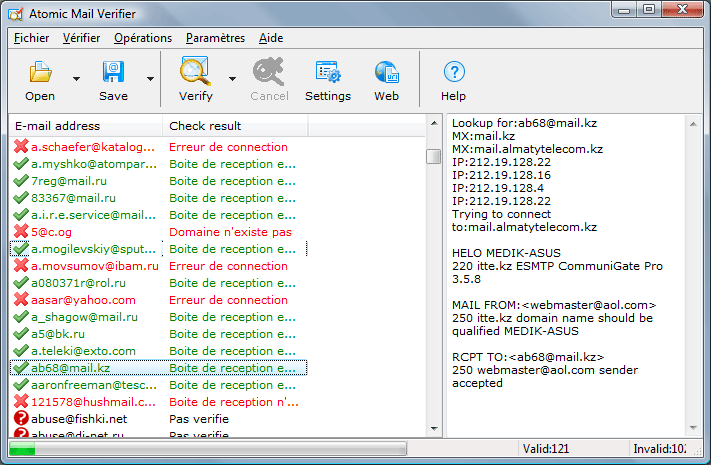Click 'IP:212.19.128.16' log line

coord(501,175)
